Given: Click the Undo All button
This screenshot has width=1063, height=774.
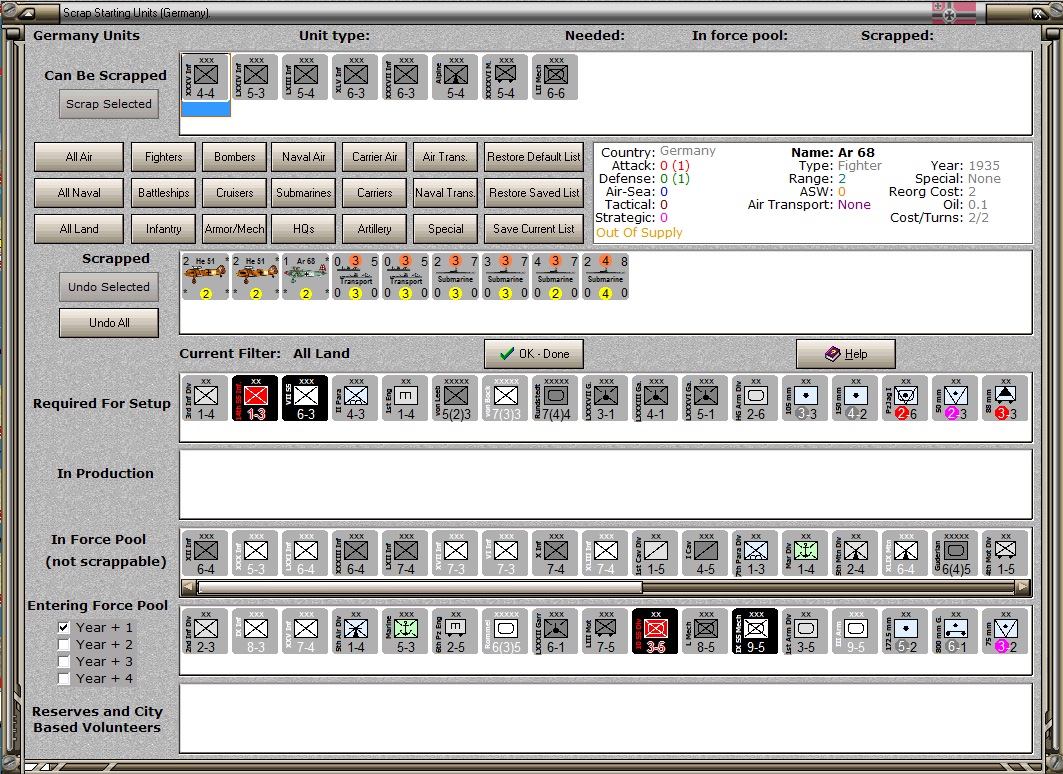Looking at the screenshot, I should coord(109,323).
